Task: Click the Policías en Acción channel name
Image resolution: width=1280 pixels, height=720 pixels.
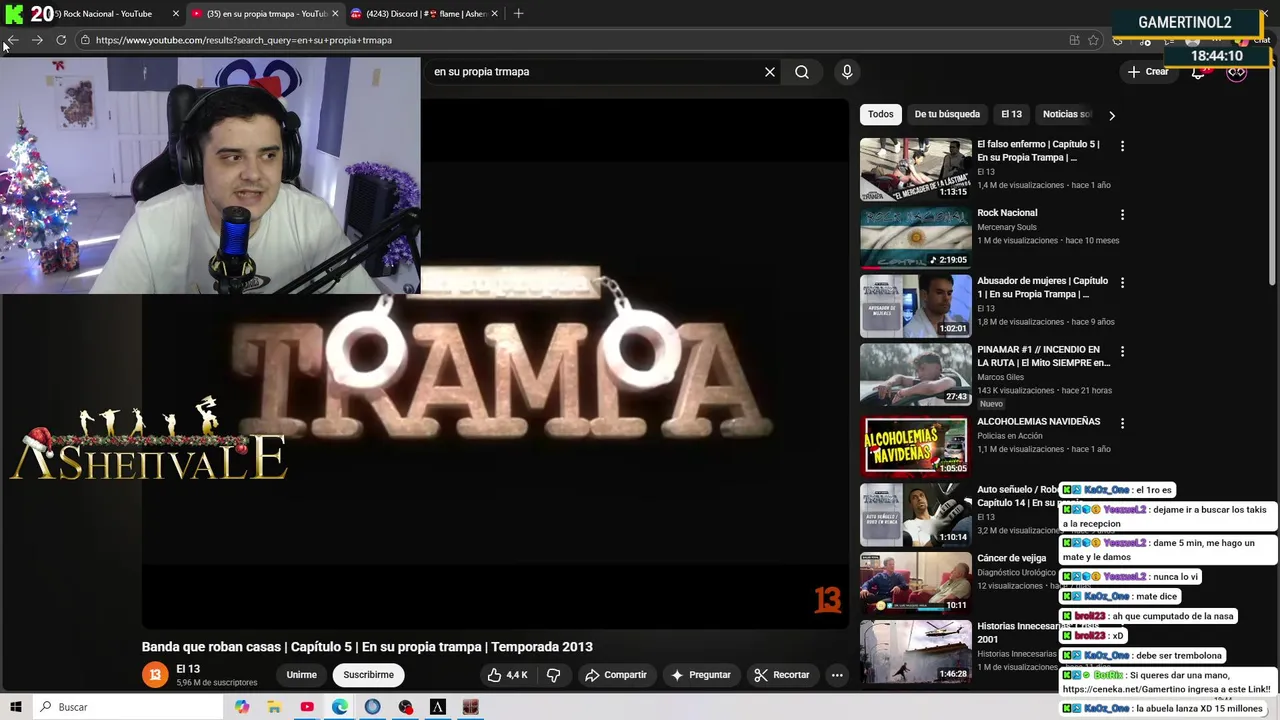Action: point(1010,435)
